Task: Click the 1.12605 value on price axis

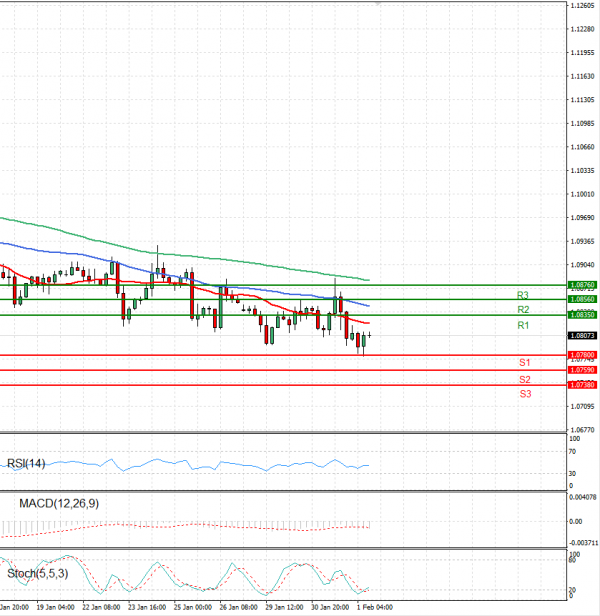Action: point(582,6)
